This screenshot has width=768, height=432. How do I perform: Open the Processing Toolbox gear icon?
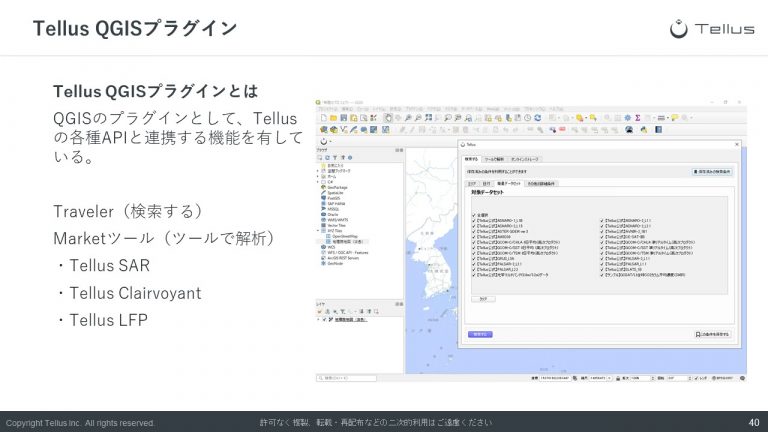[x=627, y=118]
